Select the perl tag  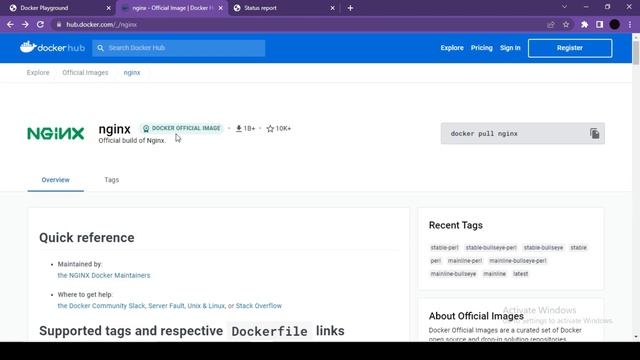[436, 261]
